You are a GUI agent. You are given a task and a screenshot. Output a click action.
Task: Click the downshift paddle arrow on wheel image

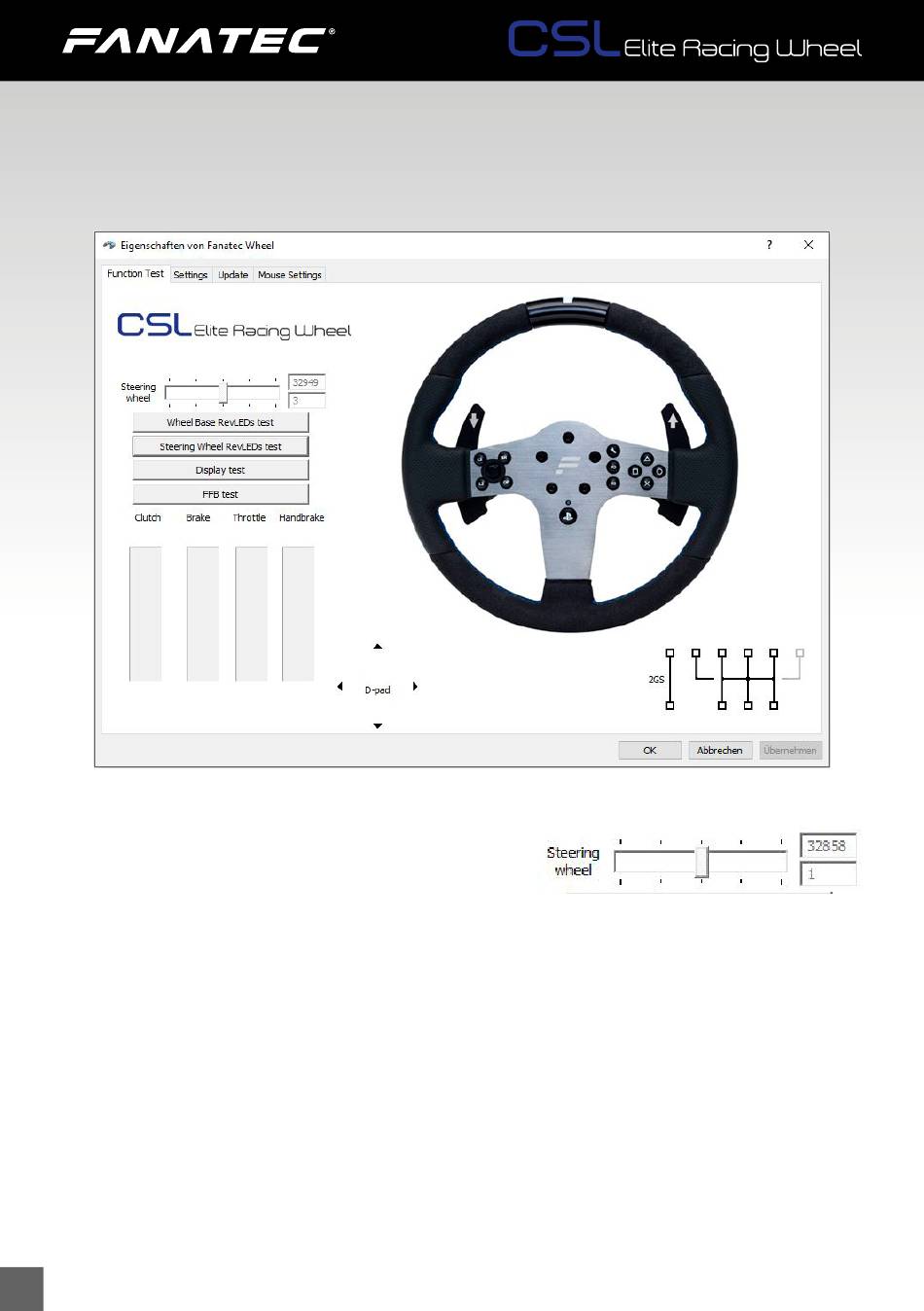coord(474,420)
